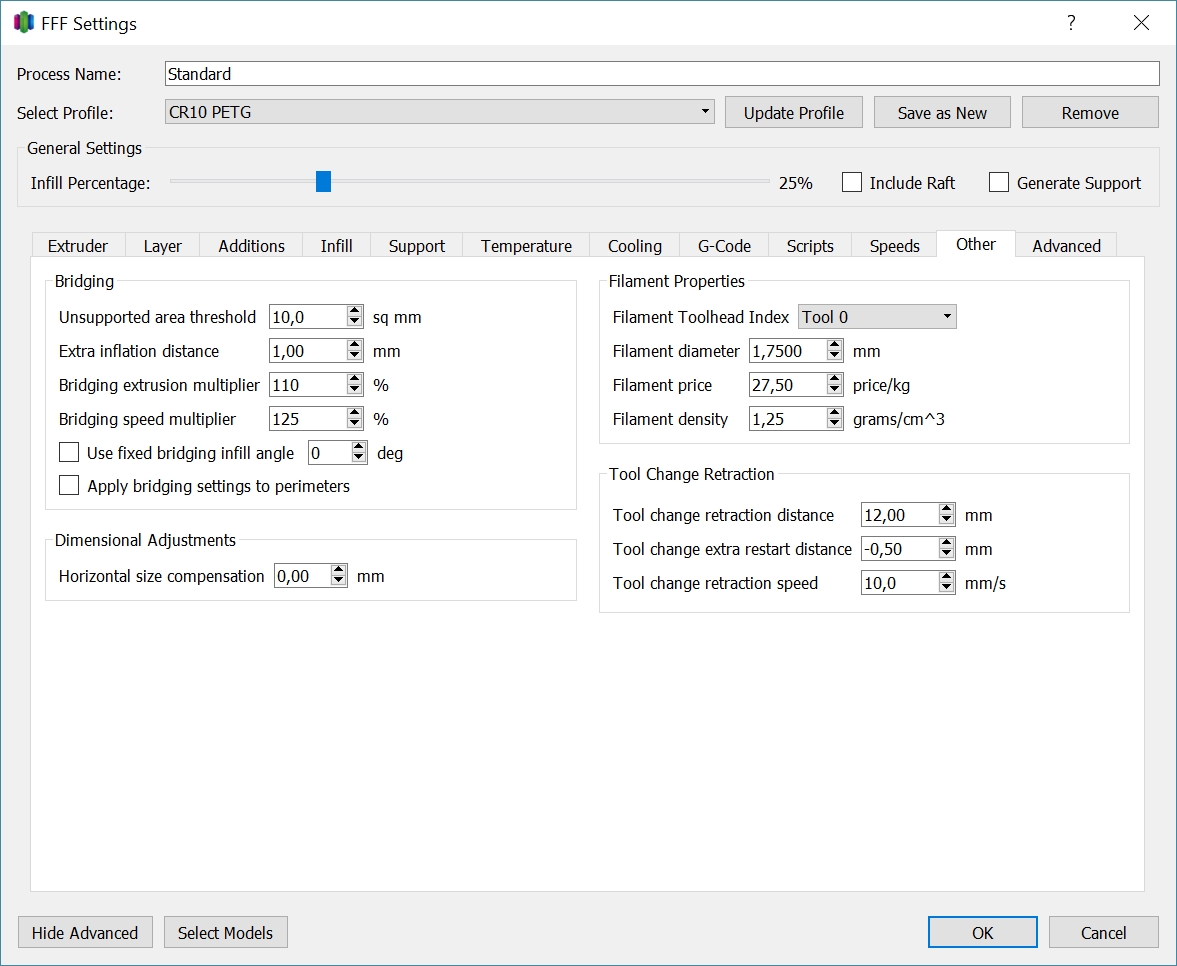This screenshot has width=1177, height=966.
Task: Check Apply bridging settings to perimeters
Action: [69, 485]
